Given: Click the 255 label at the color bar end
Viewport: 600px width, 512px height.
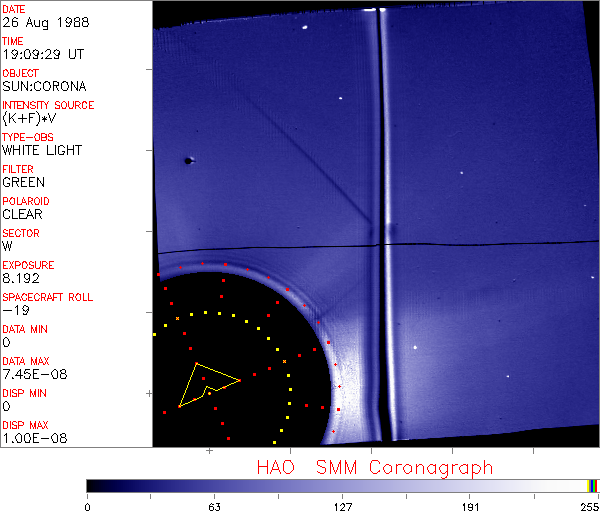Looking at the screenshot, I should click(x=589, y=507).
